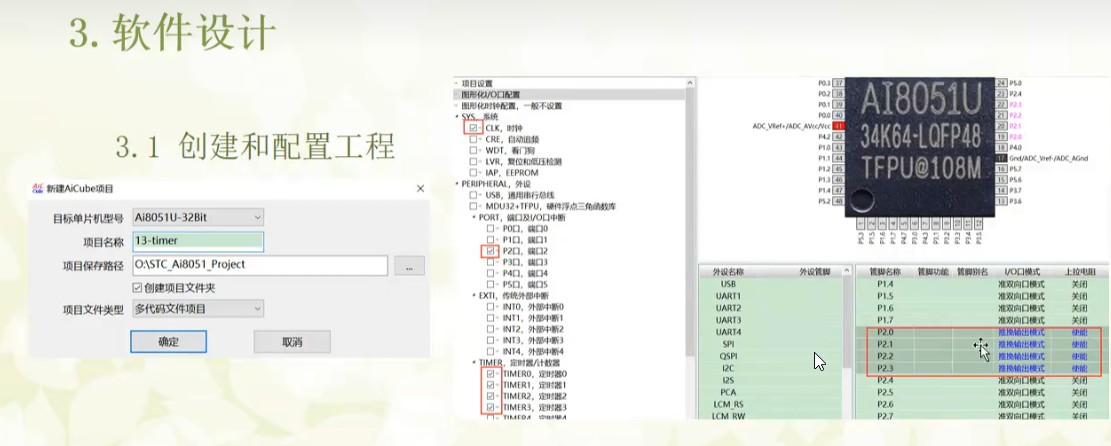Click pin 24 labeled P5.0
1111x446 pixels.
pos(1001,83)
